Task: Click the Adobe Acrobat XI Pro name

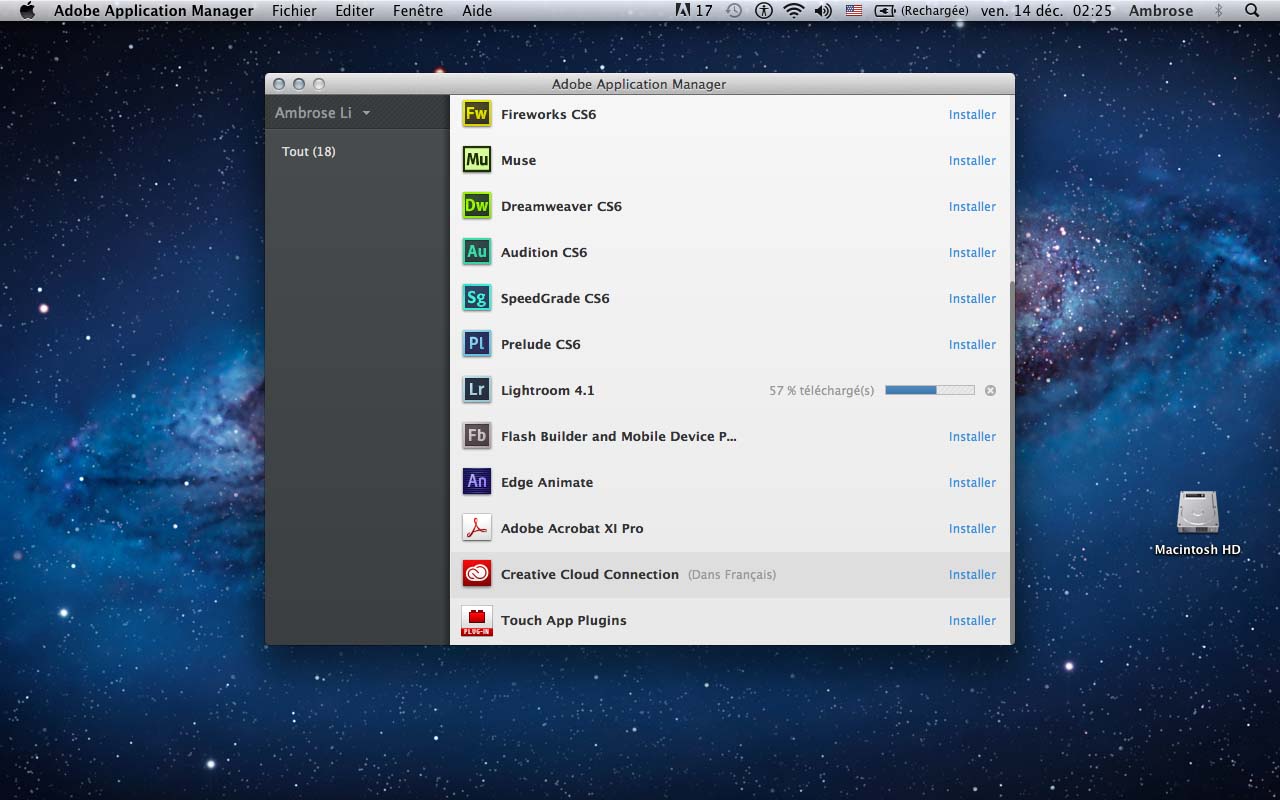Action: coord(572,528)
